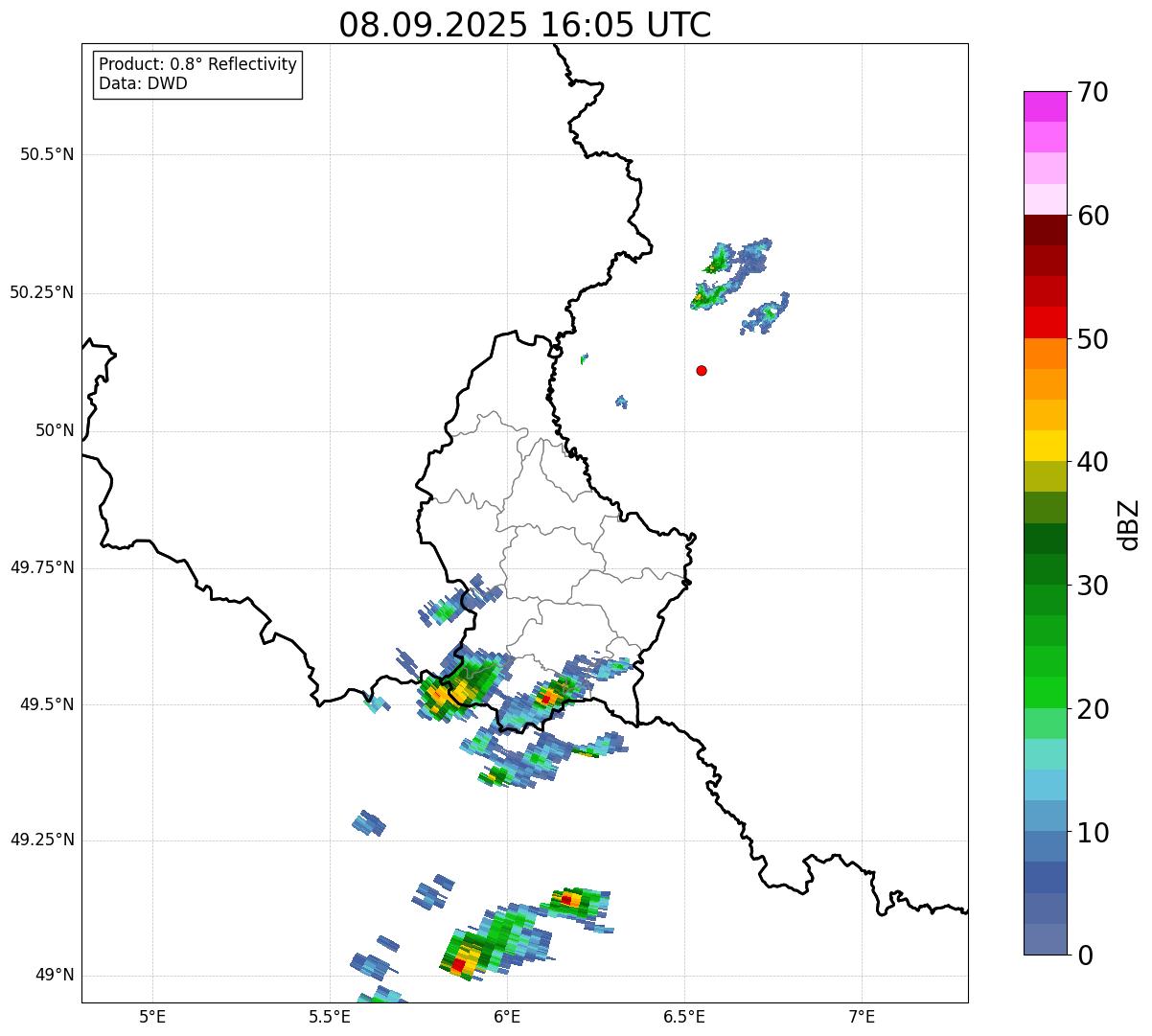The image size is (1152, 1036).
Task: Click the dark maroon colorbar segment below 60
Action: (x=1045, y=230)
